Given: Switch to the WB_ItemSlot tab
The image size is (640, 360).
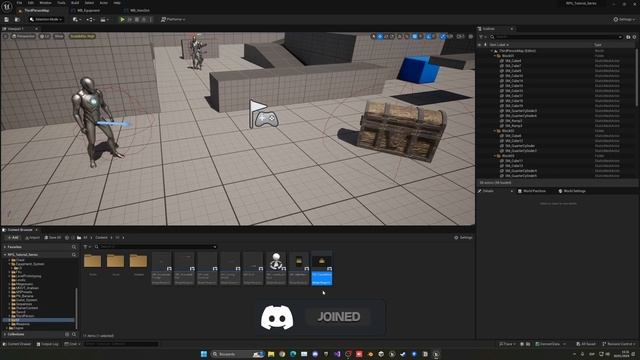Looking at the screenshot, I should pyautogui.click(x=140, y=10).
